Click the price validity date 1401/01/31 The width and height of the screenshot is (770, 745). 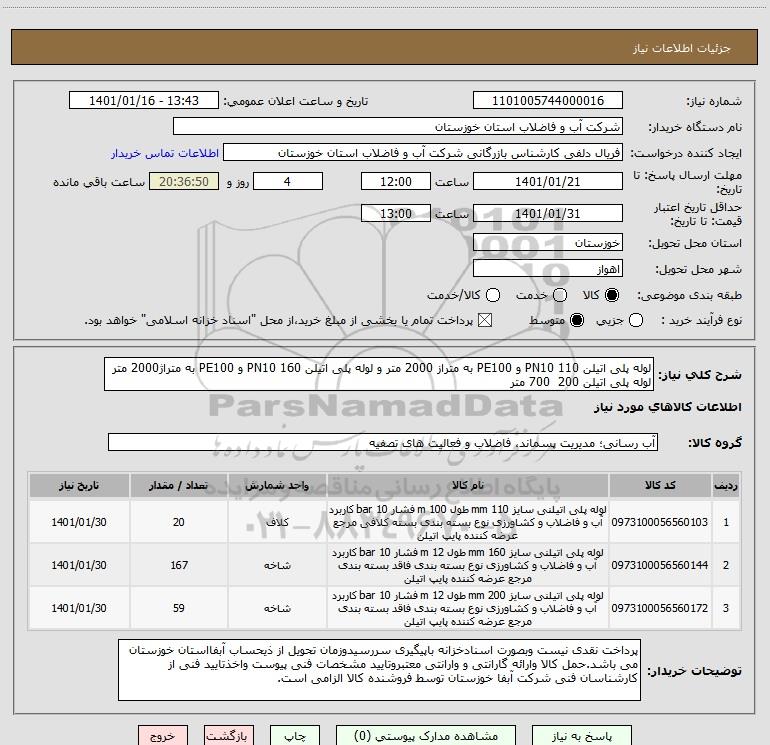click(548, 213)
